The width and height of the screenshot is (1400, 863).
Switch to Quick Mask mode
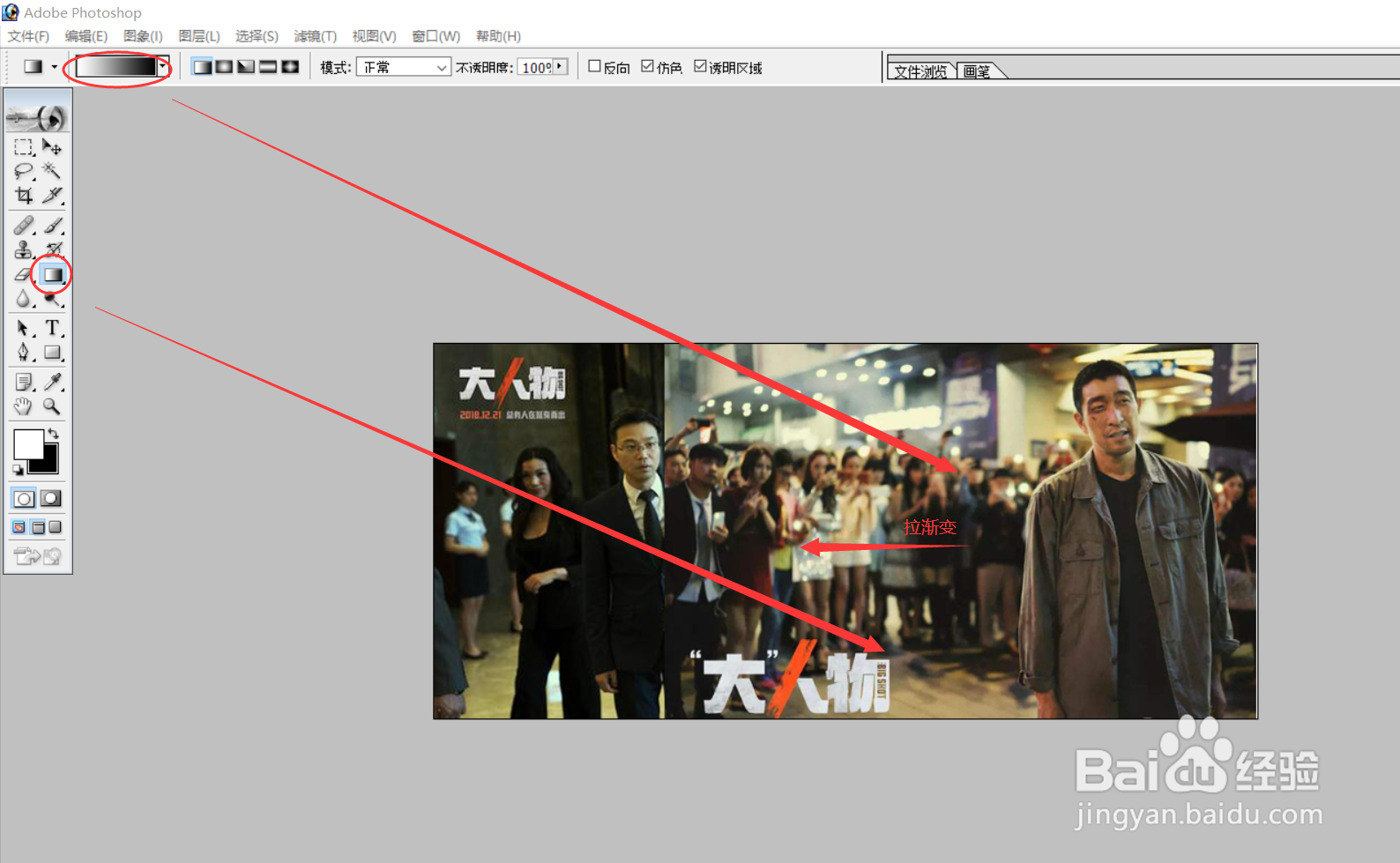51,498
